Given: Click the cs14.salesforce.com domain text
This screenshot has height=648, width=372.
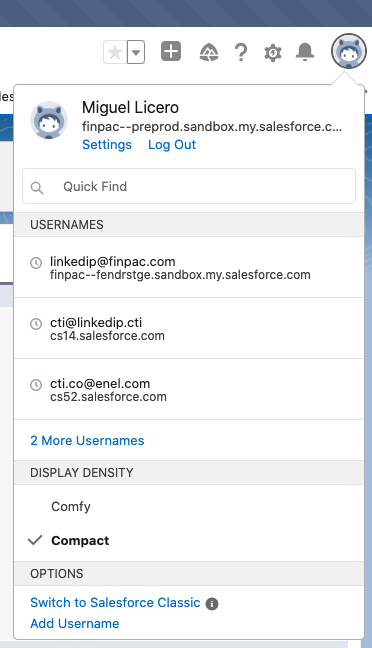Looking at the screenshot, I should [107, 336].
